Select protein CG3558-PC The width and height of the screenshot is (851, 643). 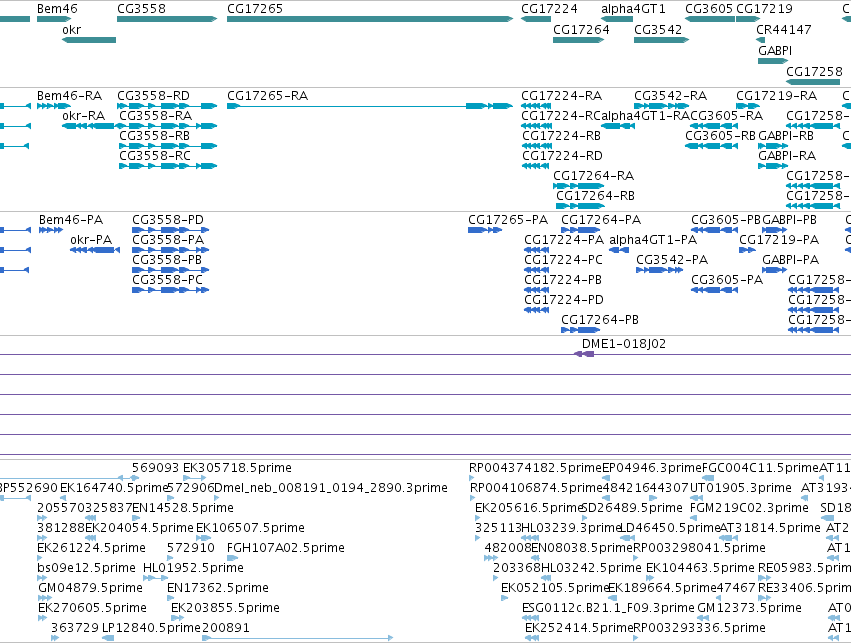pos(168,280)
